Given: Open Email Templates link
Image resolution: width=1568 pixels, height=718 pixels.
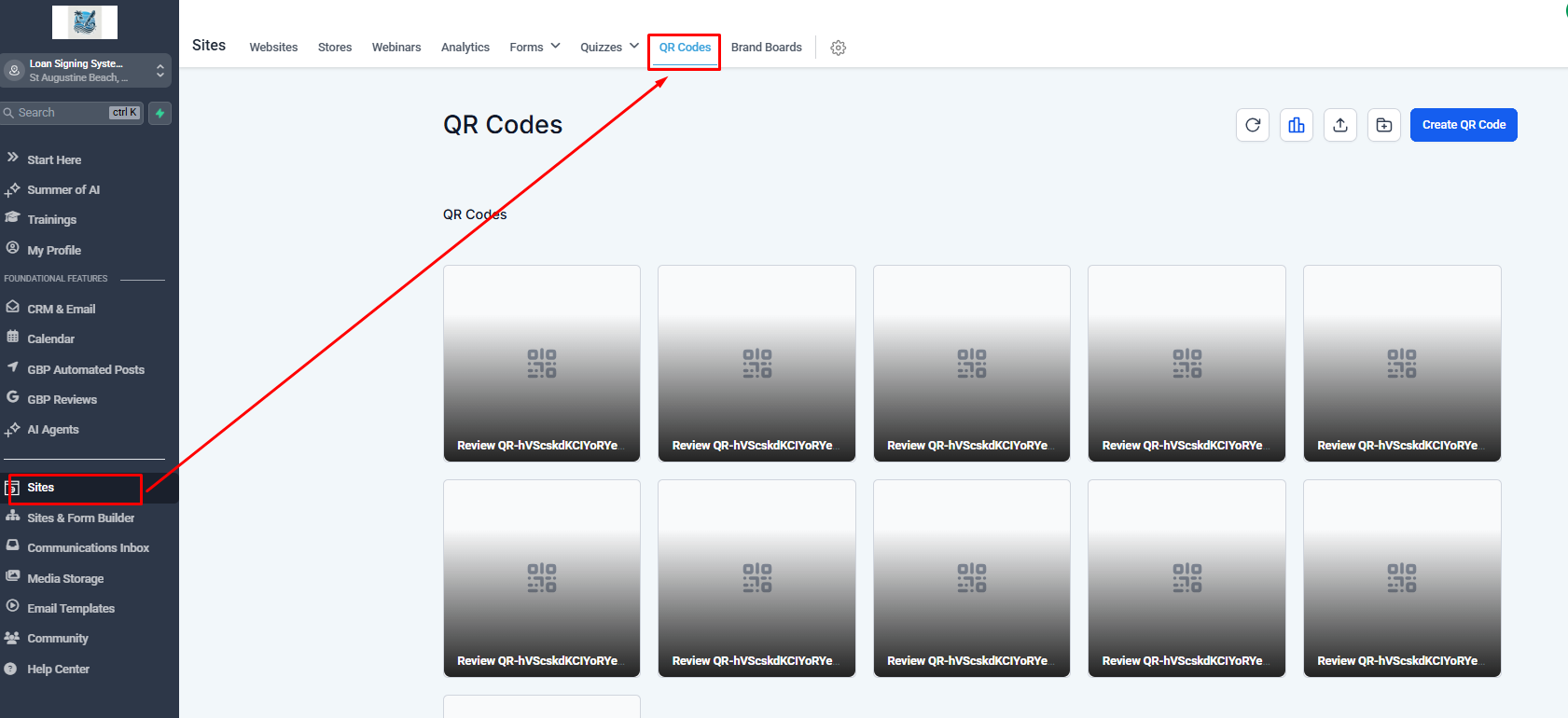Looking at the screenshot, I should pos(71,609).
